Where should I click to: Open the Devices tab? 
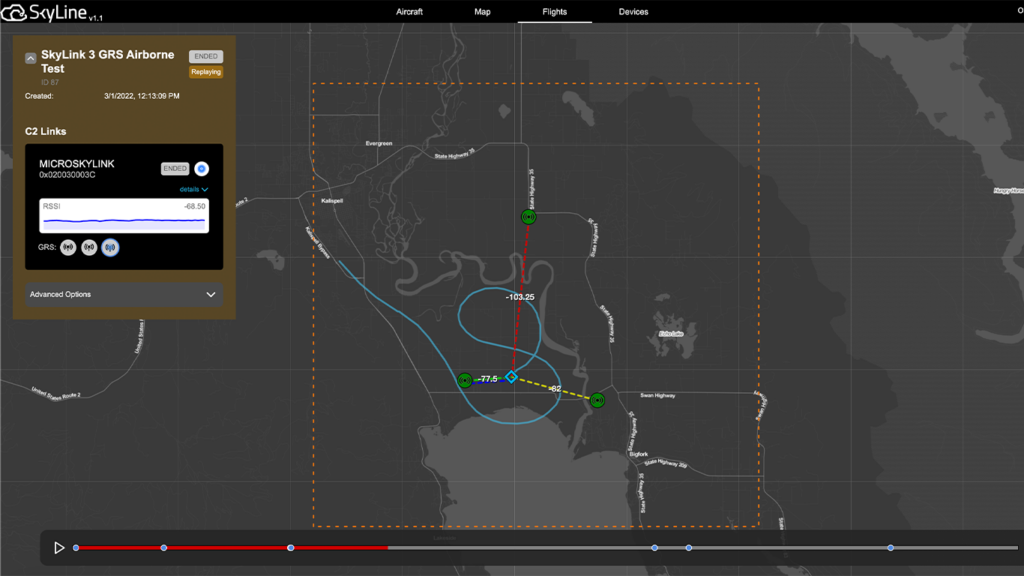(633, 12)
